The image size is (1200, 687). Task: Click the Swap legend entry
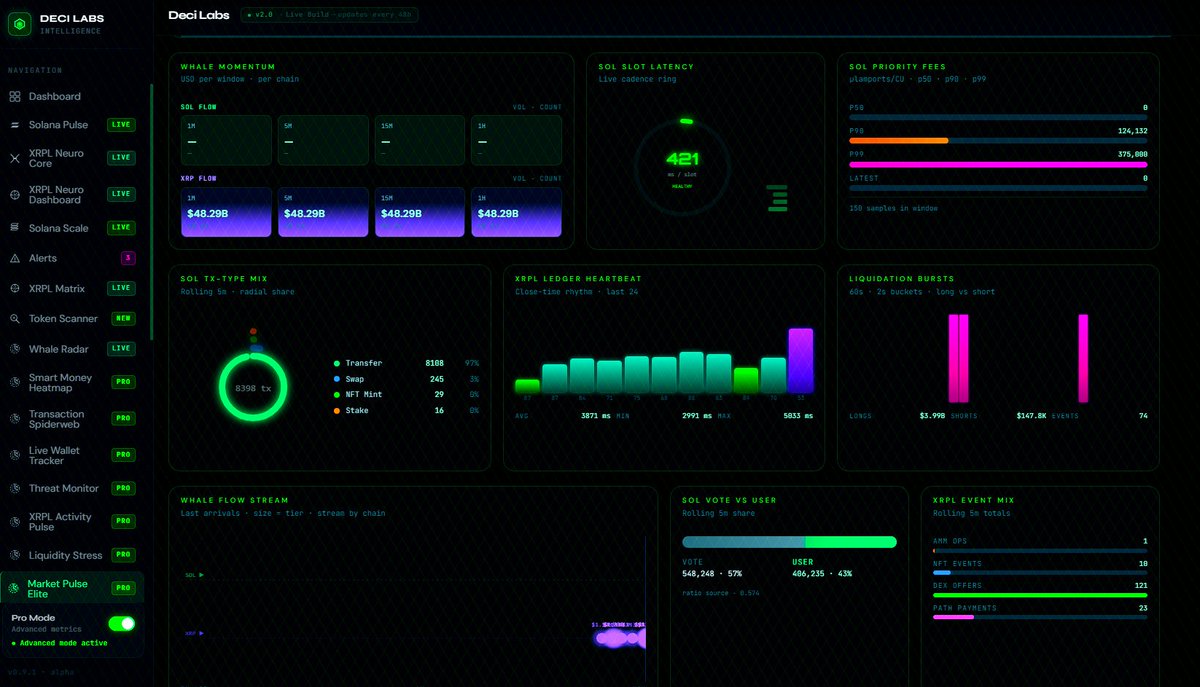pos(407,379)
